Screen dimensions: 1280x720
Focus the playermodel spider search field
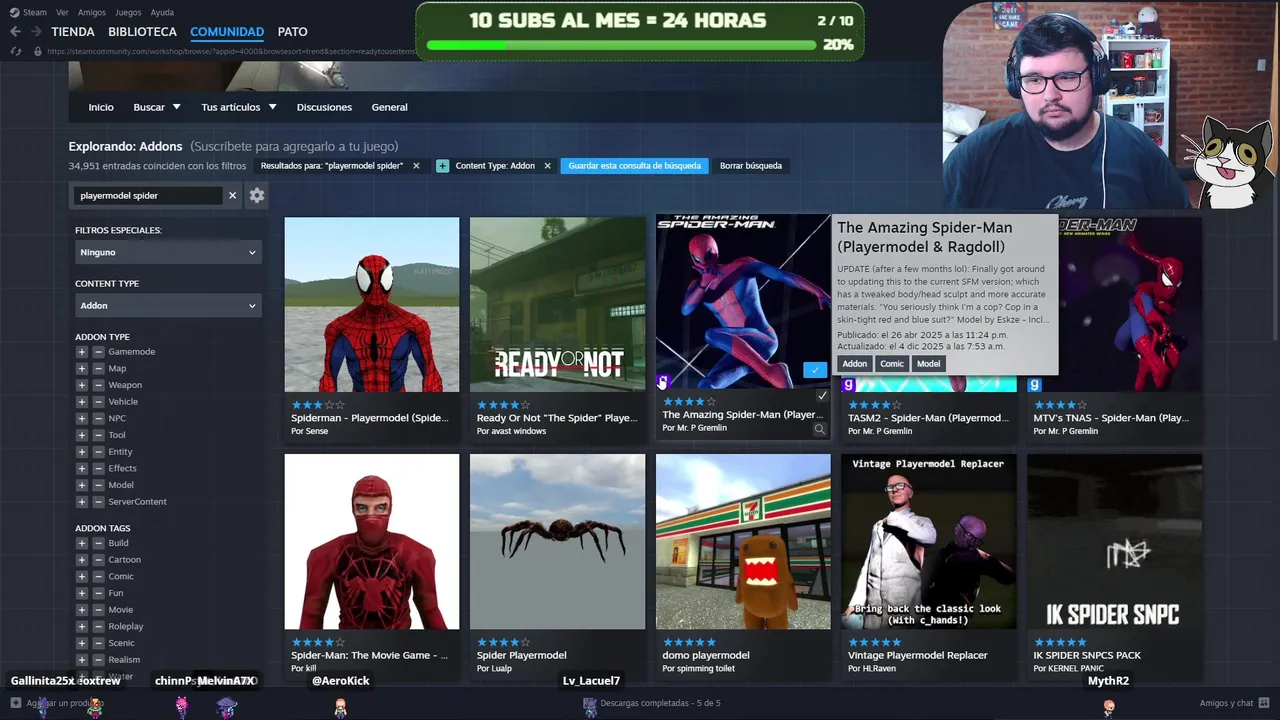(148, 196)
